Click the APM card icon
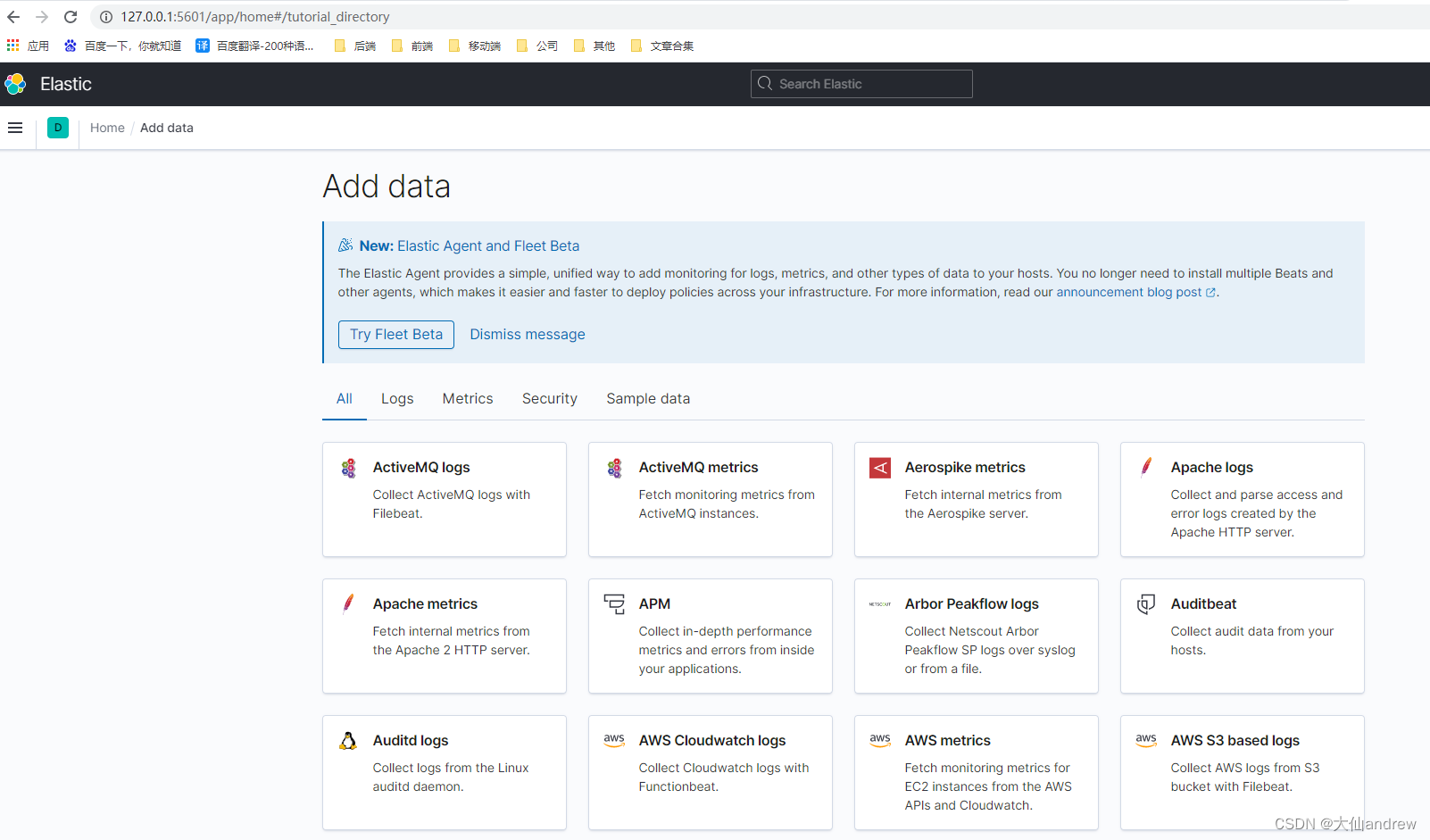The image size is (1430, 840). (x=614, y=604)
